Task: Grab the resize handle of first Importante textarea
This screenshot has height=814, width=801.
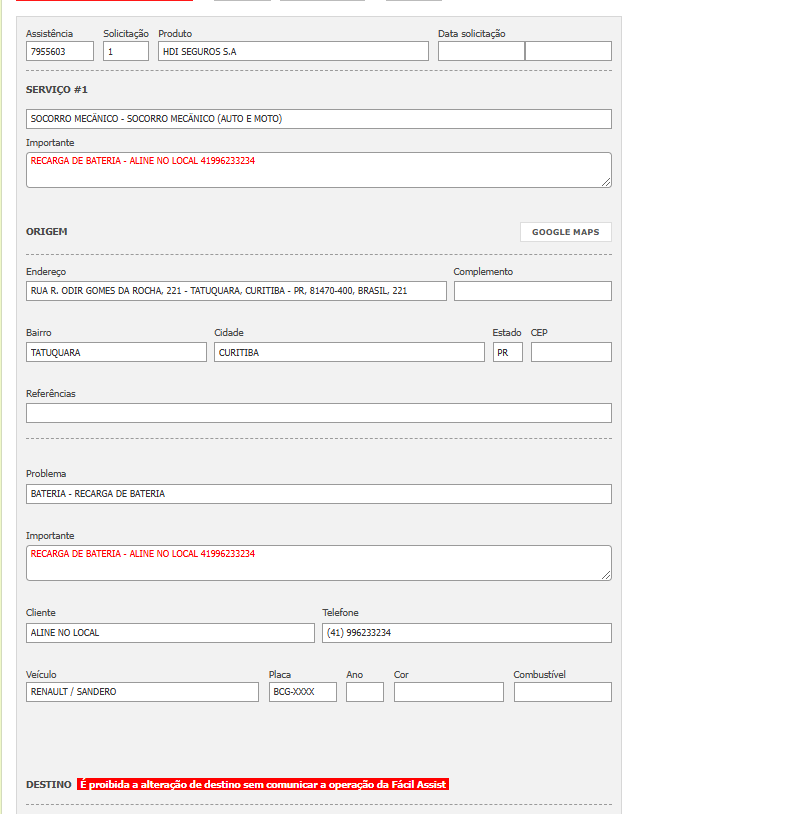Action: tap(606, 182)
